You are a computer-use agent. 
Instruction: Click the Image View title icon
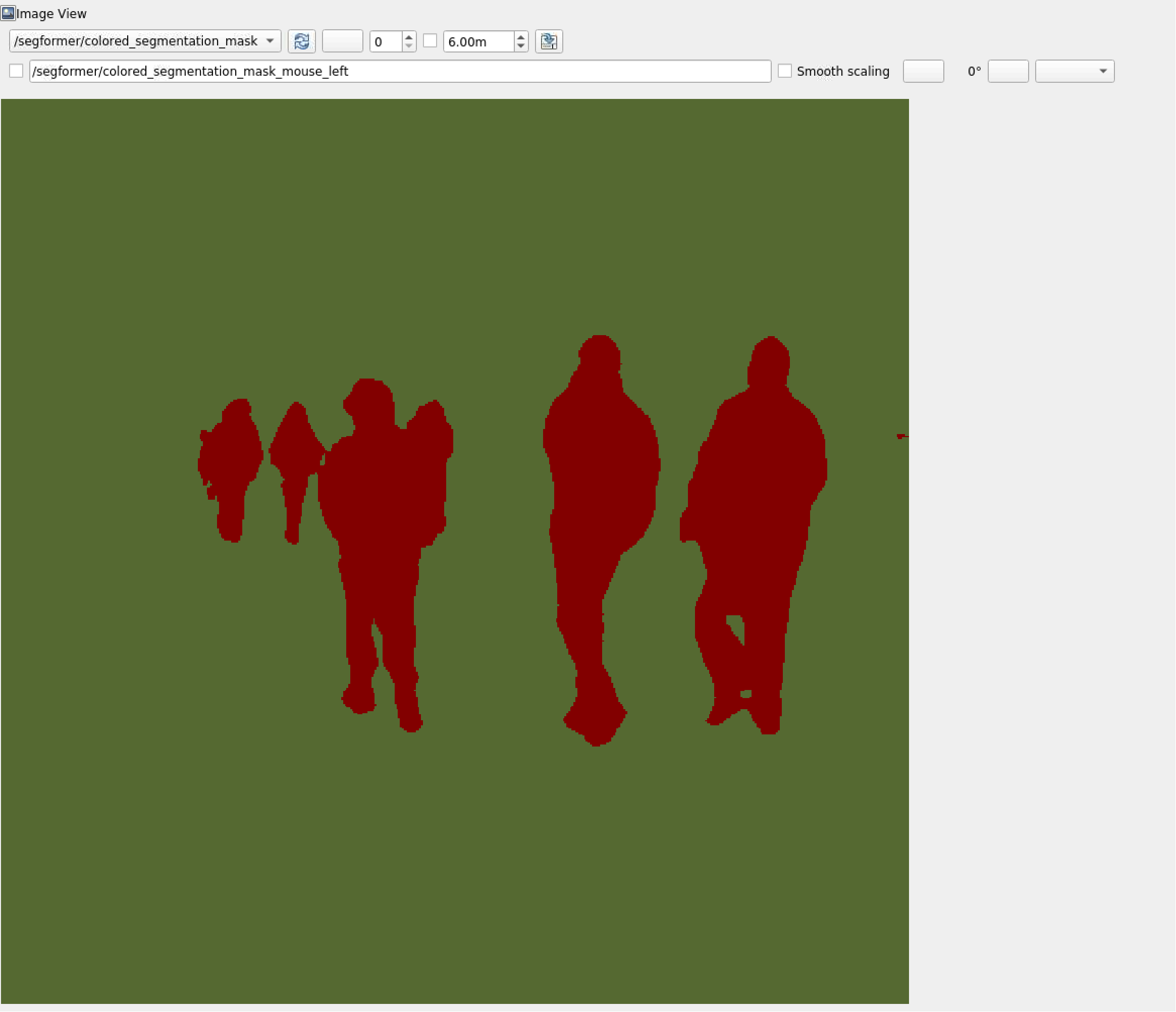point(8,13)
